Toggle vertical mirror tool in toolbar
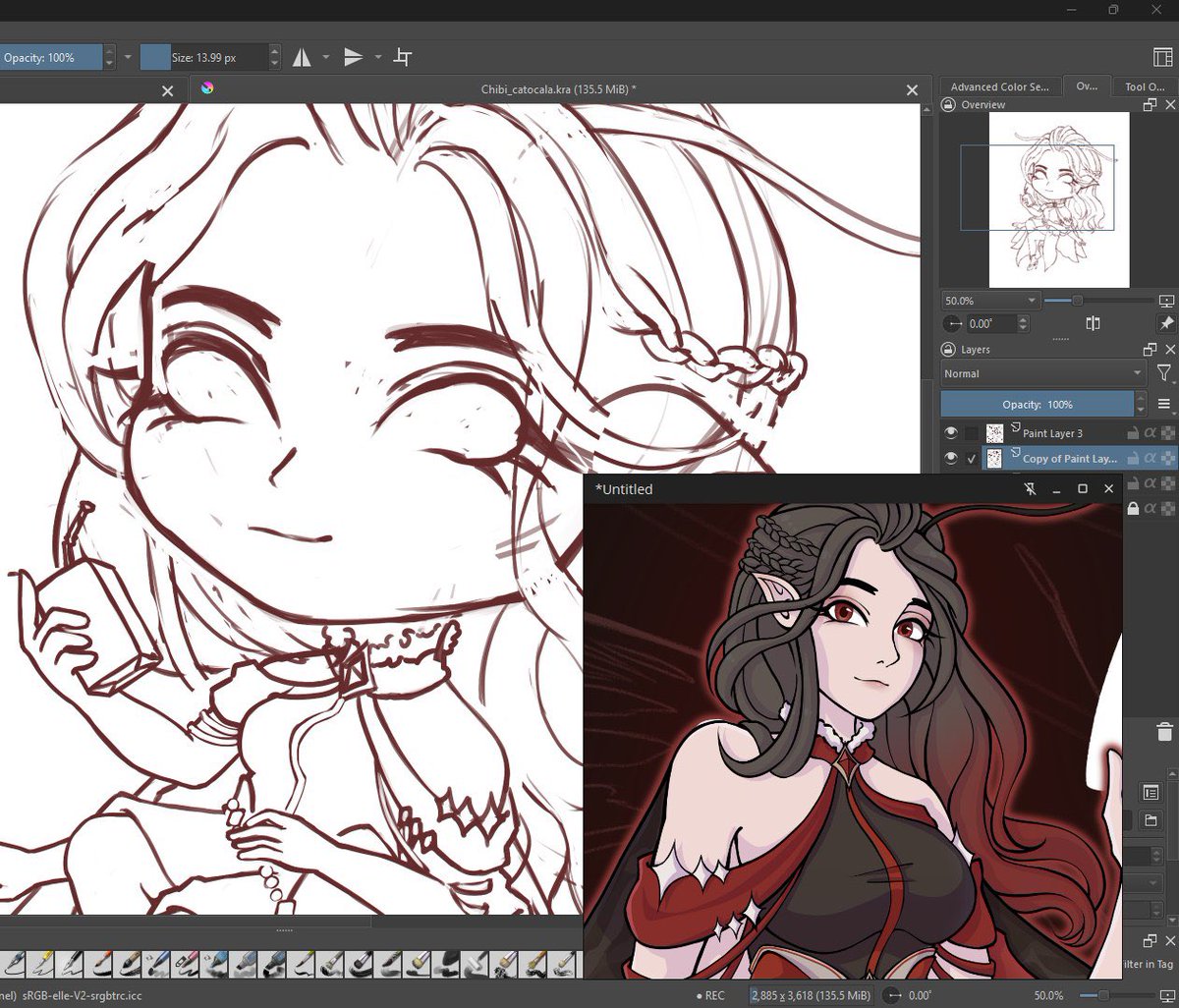Image resolution: width=1179 pixels, height=1008 pixels. [x=354, y=57]
